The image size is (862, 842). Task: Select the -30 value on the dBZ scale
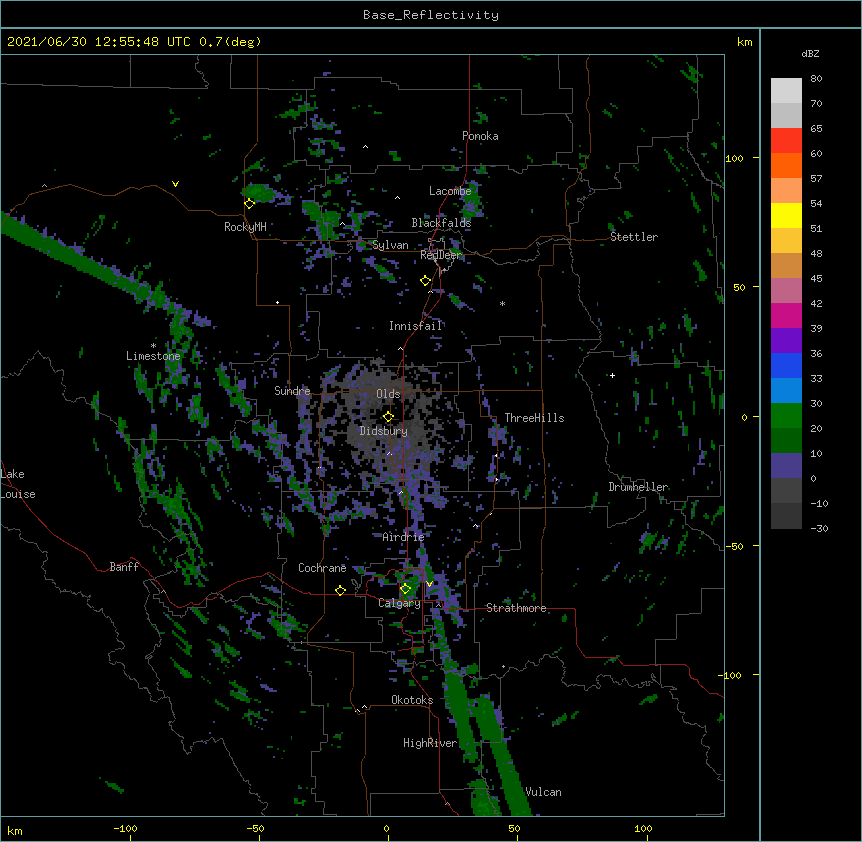819,528
